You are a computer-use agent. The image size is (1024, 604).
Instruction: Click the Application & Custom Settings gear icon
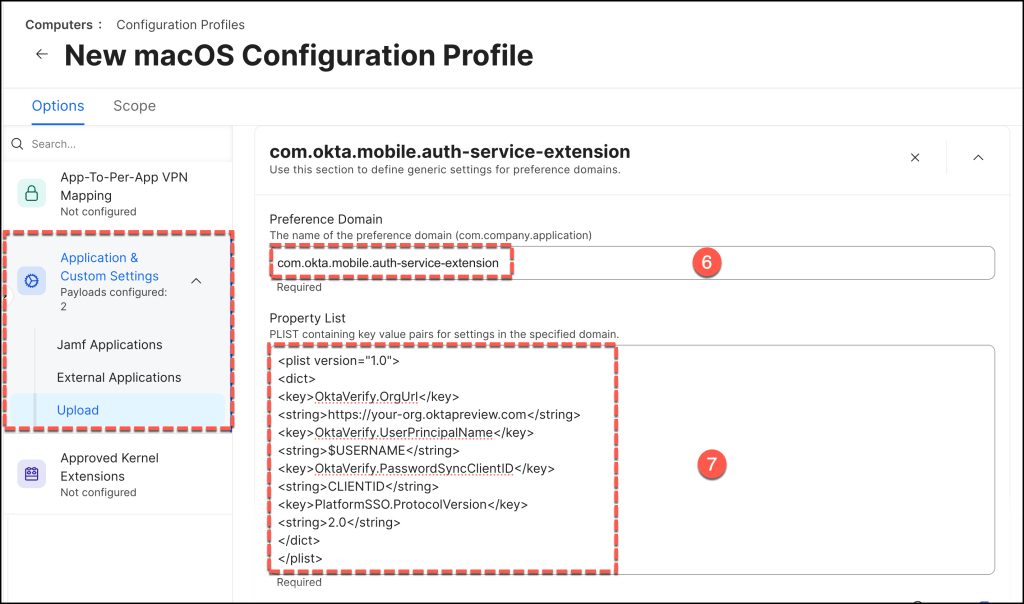click(x=32, y=283)
